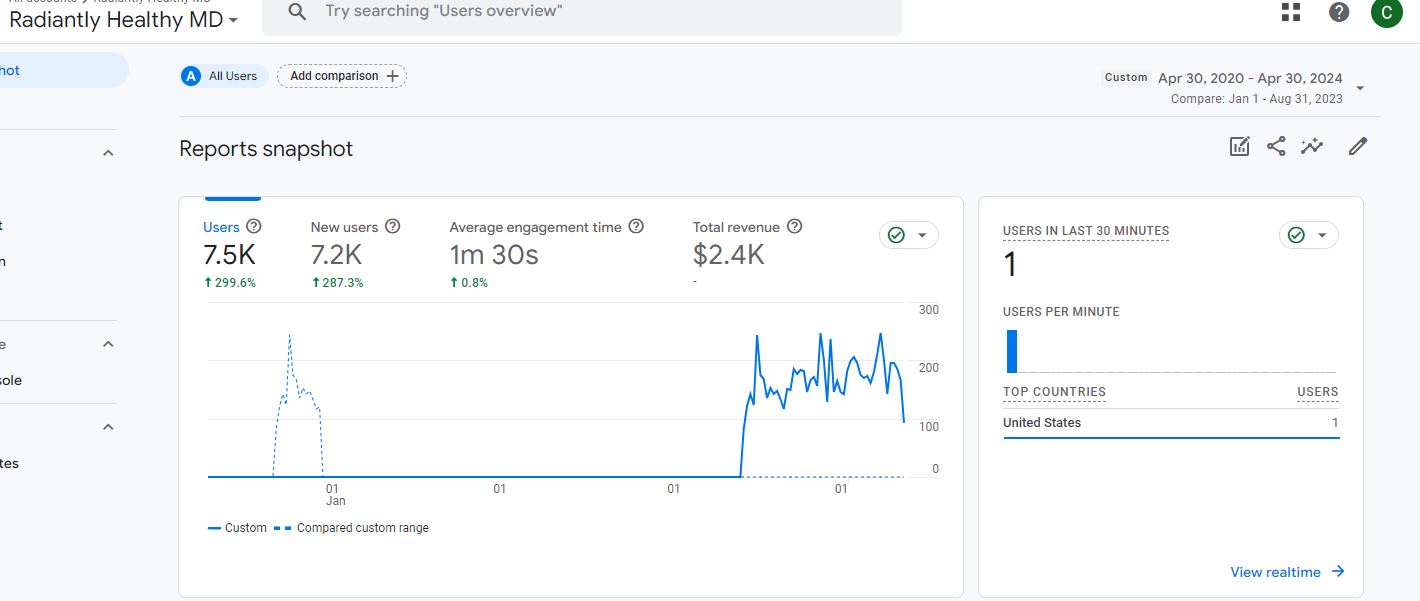The image size is (1420, 601).
Task: Open the Insights sparkline icon
Action: point(1312,147)
